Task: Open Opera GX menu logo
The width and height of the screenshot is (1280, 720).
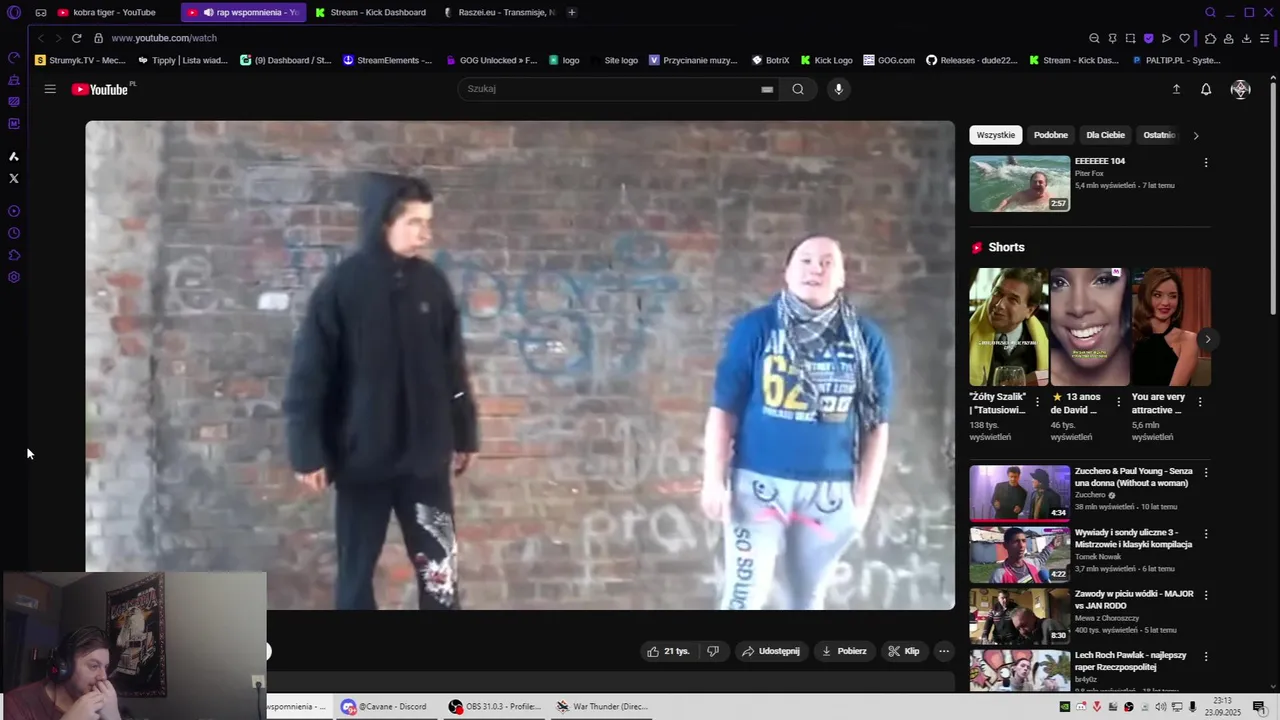Action: click(14, 12)
